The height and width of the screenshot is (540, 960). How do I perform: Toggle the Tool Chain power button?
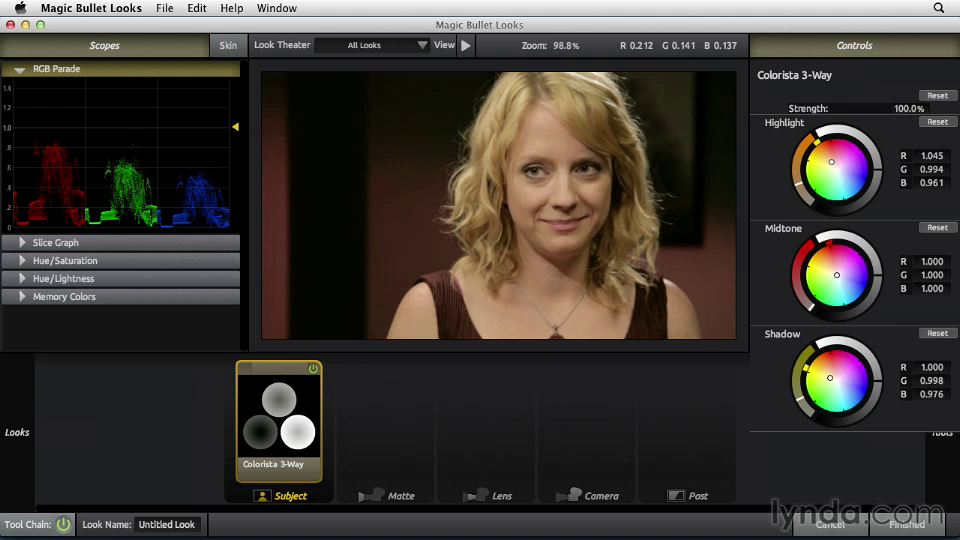63,525
